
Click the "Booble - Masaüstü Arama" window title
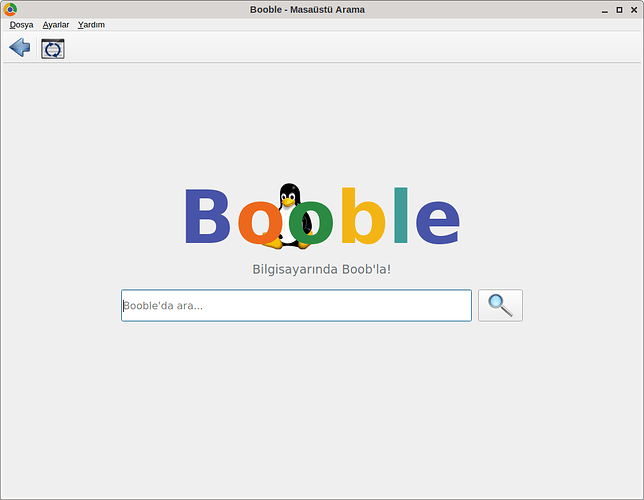307,10
